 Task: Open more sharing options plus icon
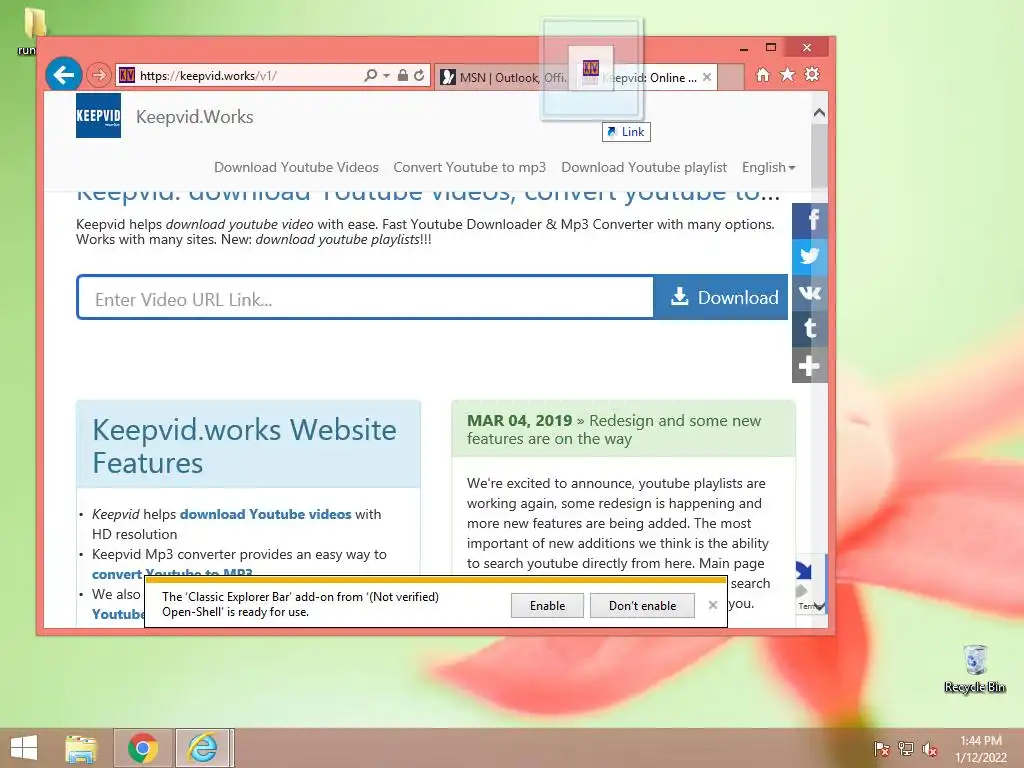pos(810,365)
